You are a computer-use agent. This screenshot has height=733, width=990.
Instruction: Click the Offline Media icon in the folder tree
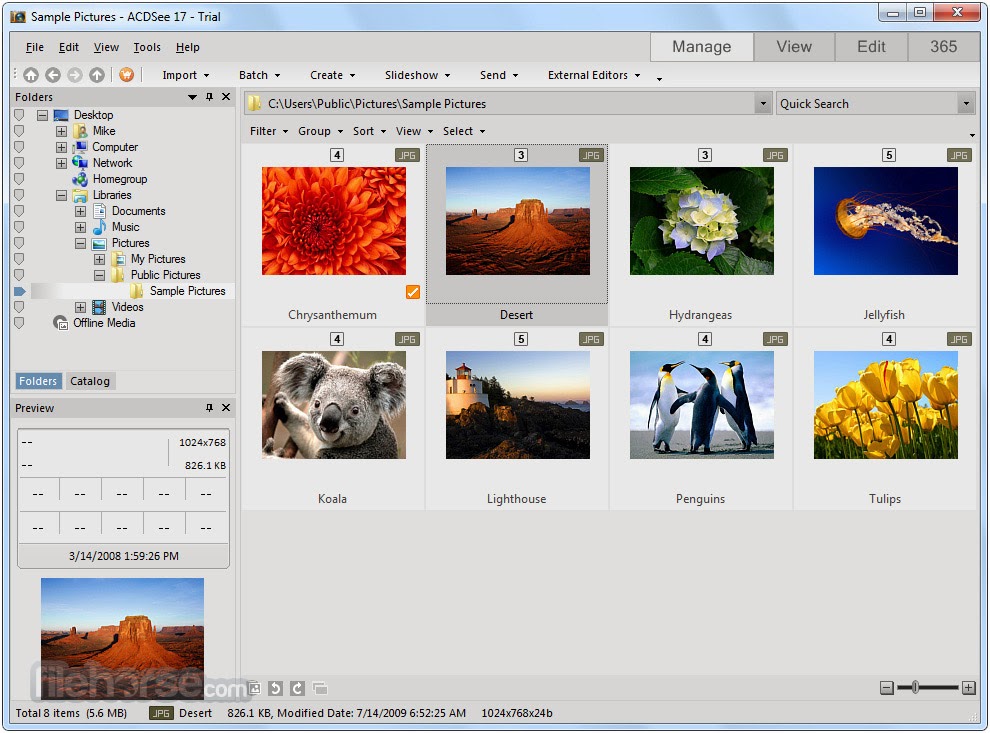click(61, 323)
